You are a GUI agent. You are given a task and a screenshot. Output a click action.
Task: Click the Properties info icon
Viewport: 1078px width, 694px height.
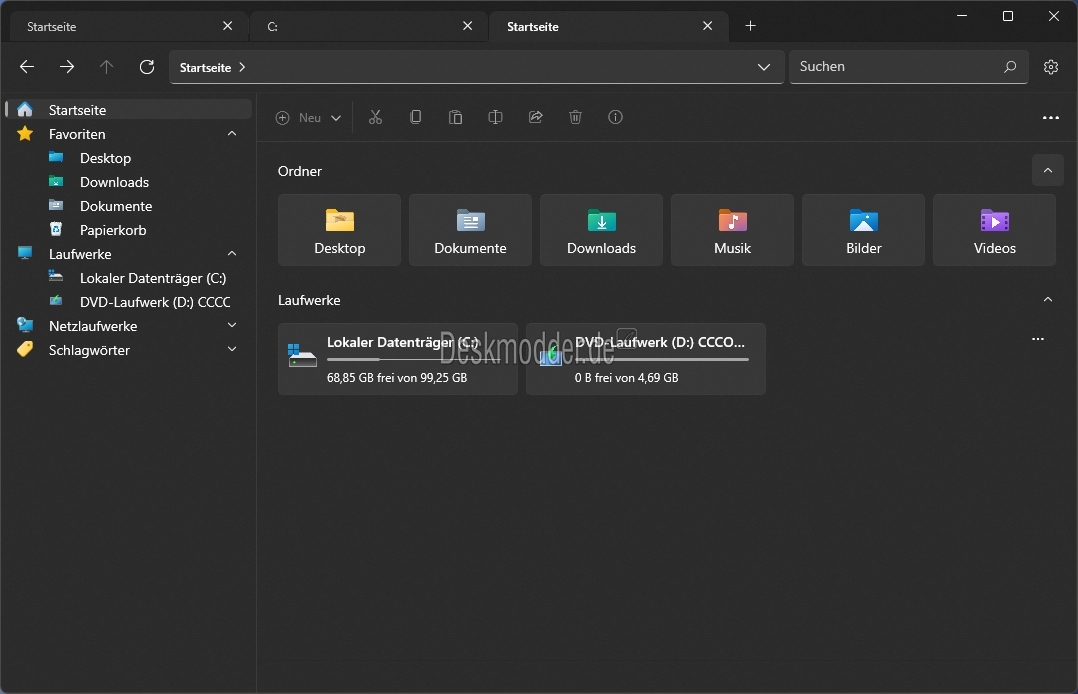pos(615,117)
